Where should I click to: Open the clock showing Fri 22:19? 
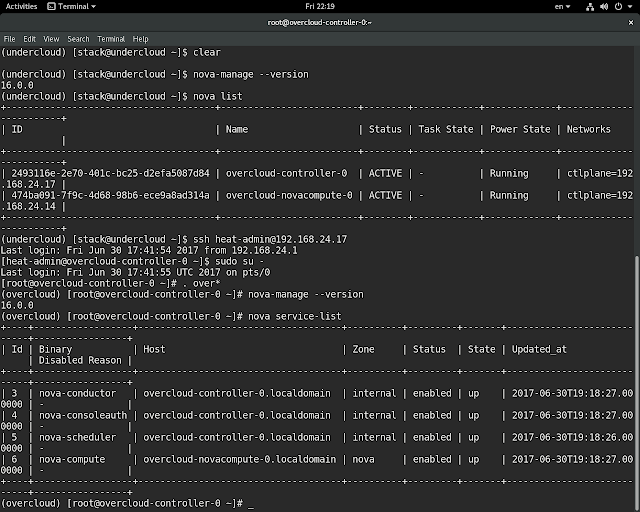click(320, 7)
